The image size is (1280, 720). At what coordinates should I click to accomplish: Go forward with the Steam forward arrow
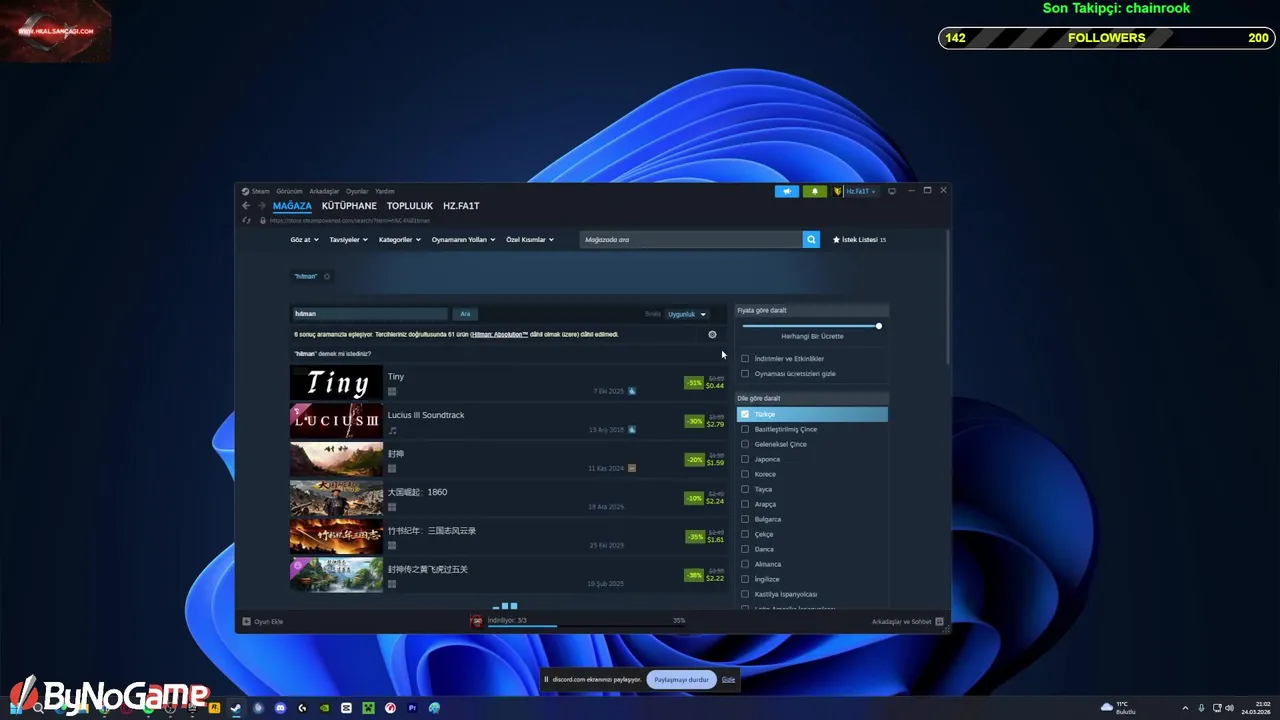tap(262, 206)
